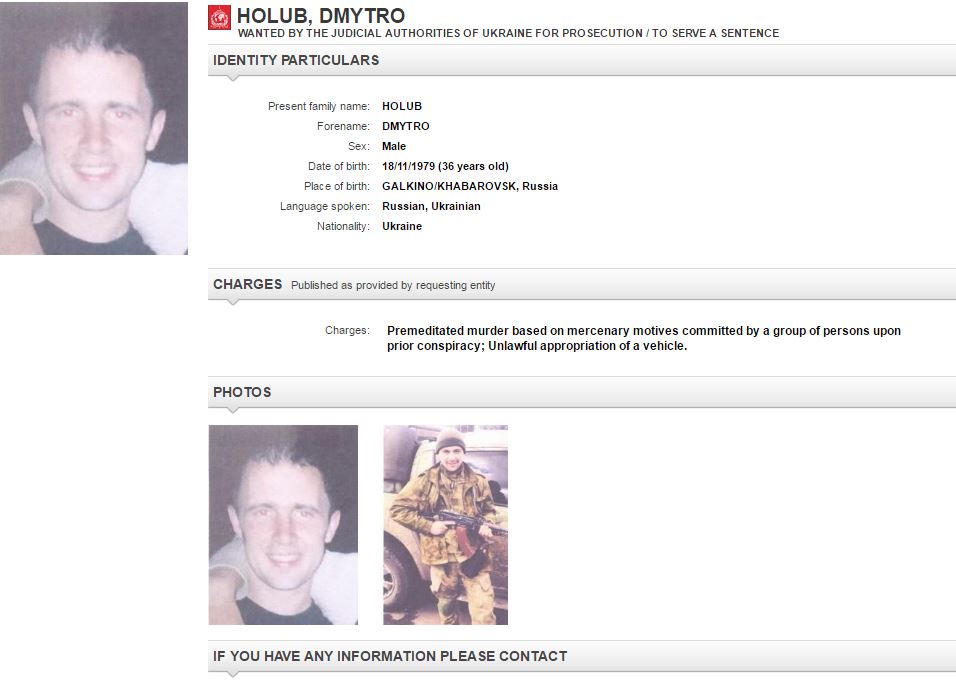
Task: Click the languages Russian, Ukrainian value
Action: point(431,207)
